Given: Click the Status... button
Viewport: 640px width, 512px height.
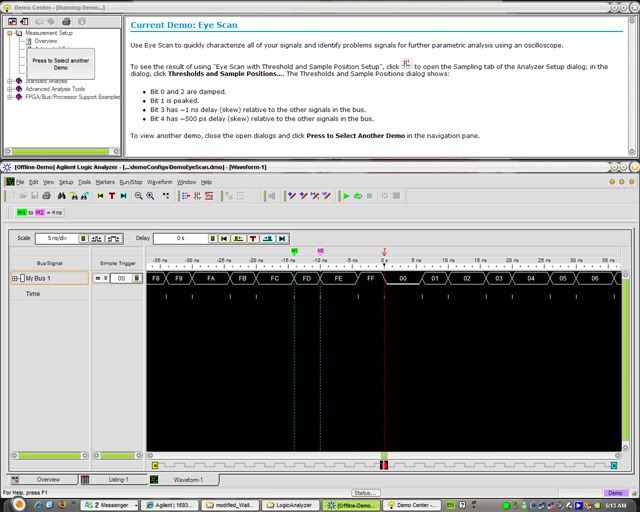Looking at the screenshot, I should pos(365,493).
